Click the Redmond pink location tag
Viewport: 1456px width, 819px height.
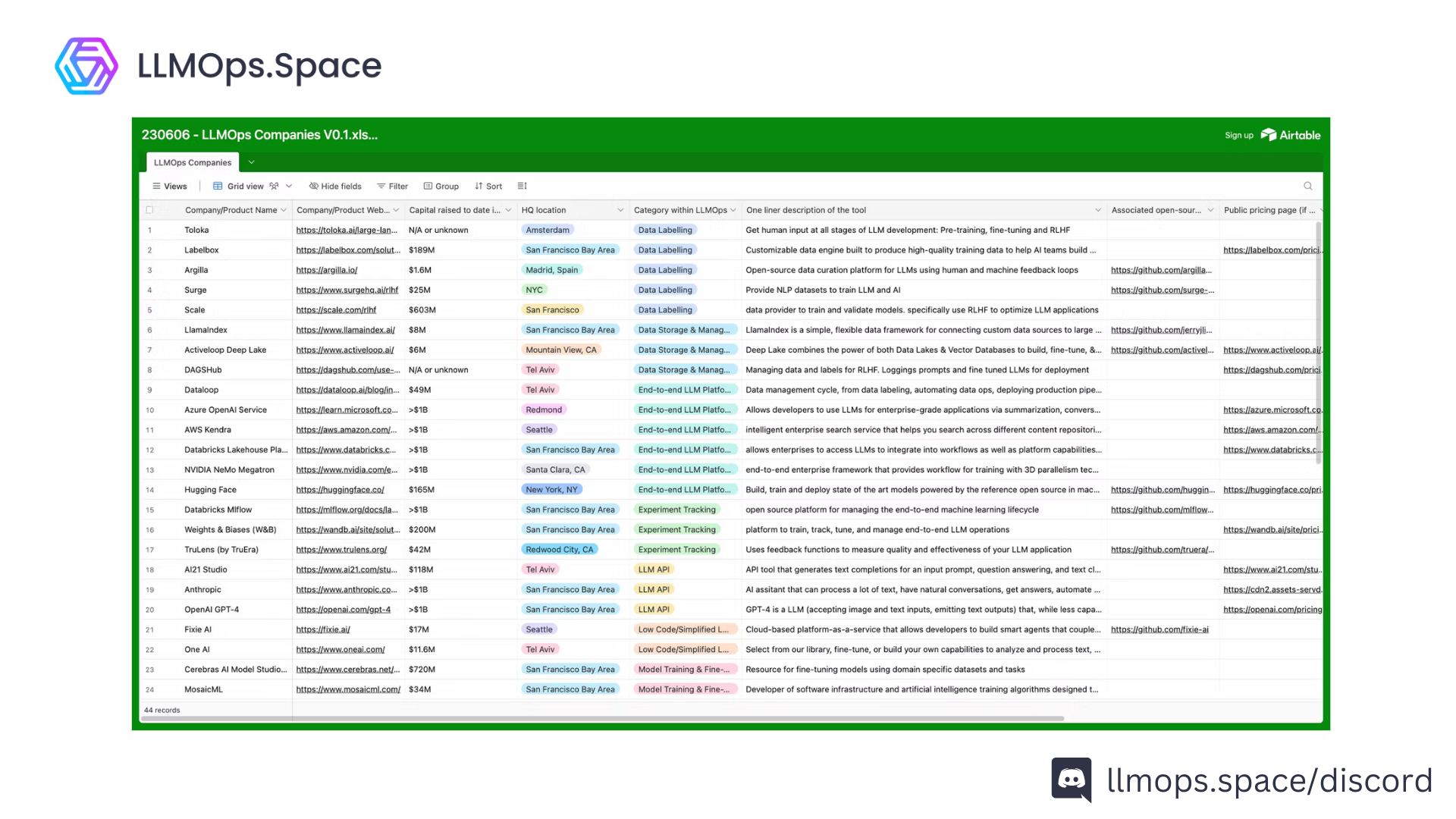click(544, 409)
